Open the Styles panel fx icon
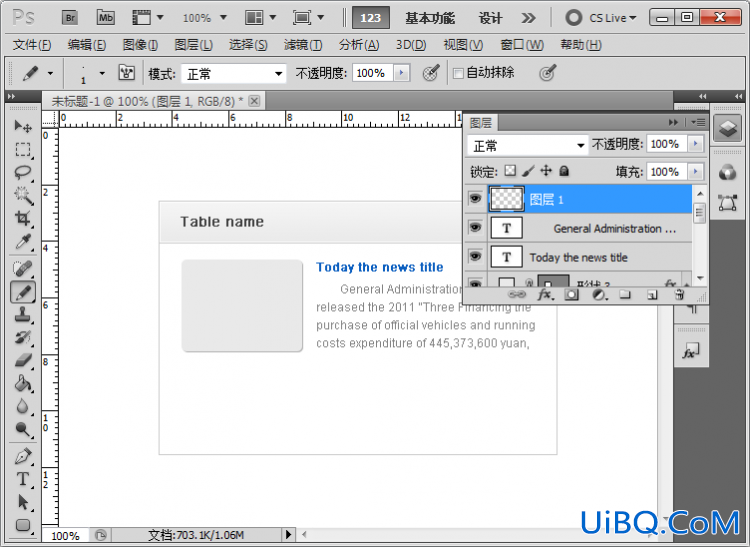 coord(691,352)
